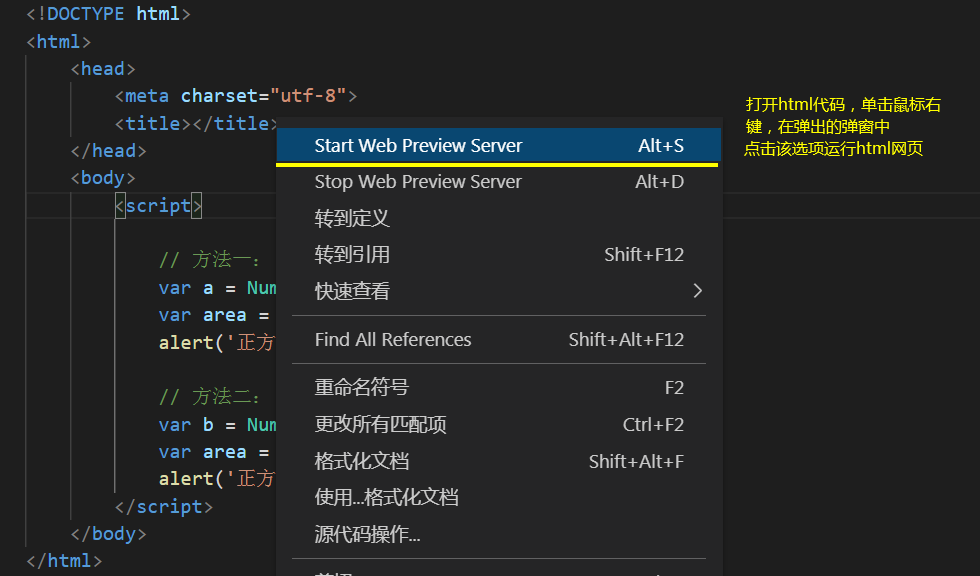Select 更改所有匹配项 menu entry

pyautogui.click(x=380, y=425)
